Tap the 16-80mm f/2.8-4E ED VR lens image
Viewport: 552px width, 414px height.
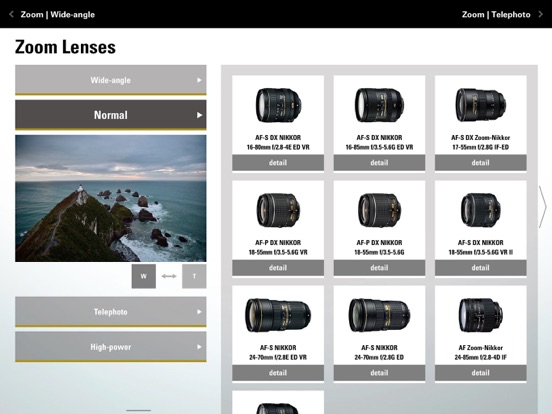[278, 105]
